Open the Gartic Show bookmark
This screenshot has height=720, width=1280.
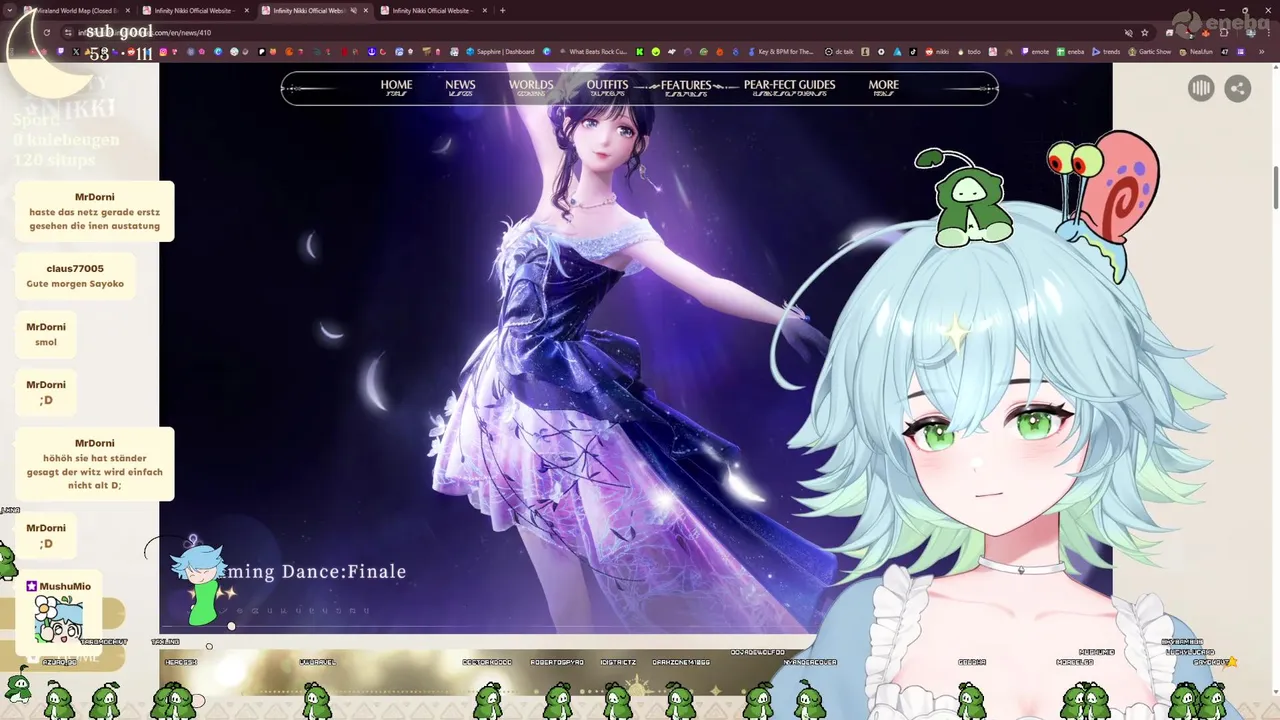1149,51
